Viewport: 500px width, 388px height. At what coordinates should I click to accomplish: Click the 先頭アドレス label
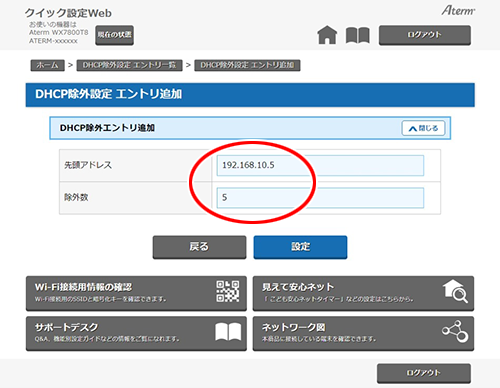(x=88, y=165)
